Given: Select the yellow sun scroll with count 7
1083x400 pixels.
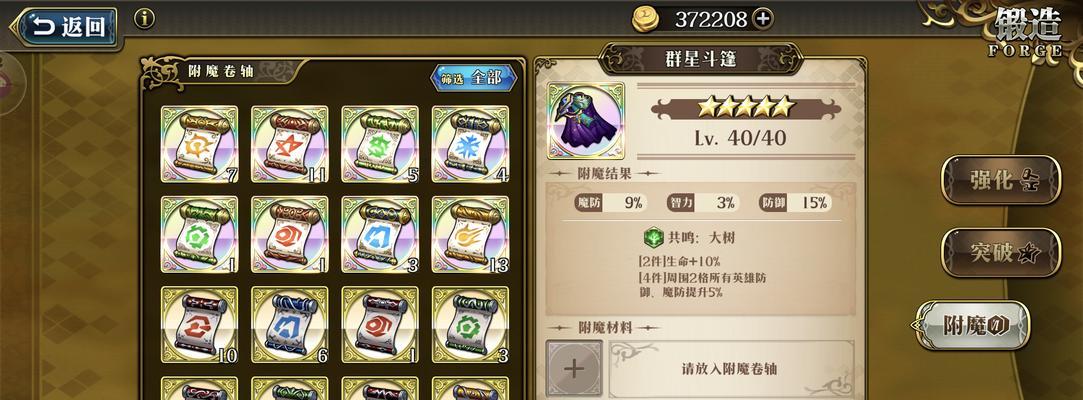Looking at the screenshot, I should point(199,144).
